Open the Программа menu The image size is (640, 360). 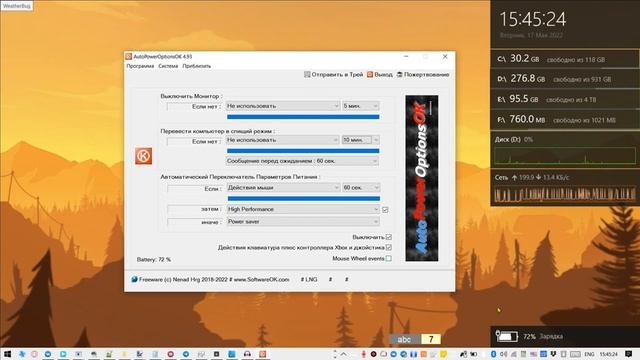[x=140, y=66]
